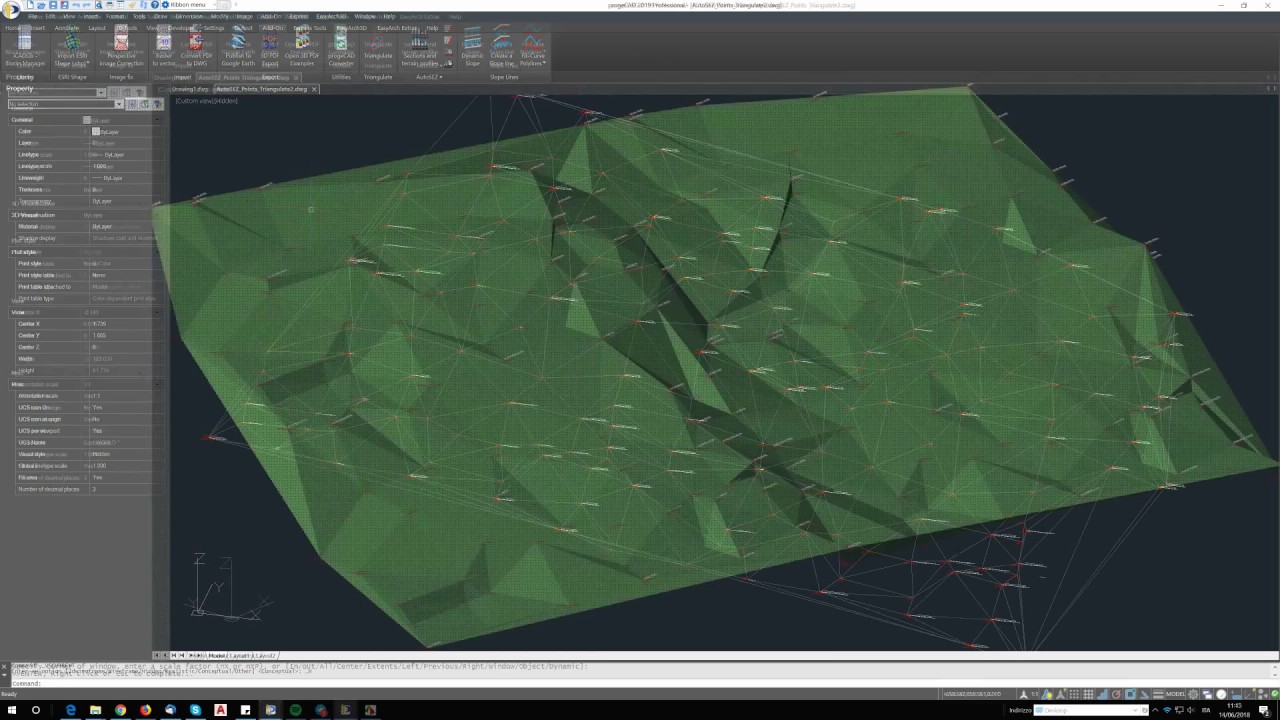The height and width of the screenshot is (720, 1280).
Task: Toggle Grid display in status bar
Action: (1087, 694)
